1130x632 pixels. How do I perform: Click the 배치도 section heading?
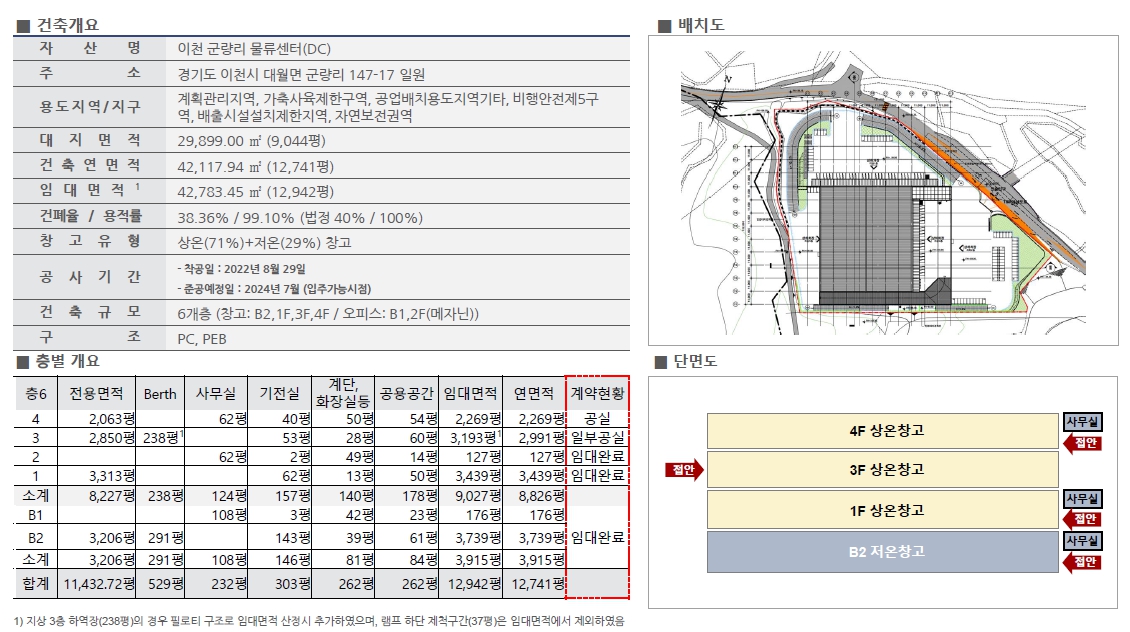(x=700, y=25)
